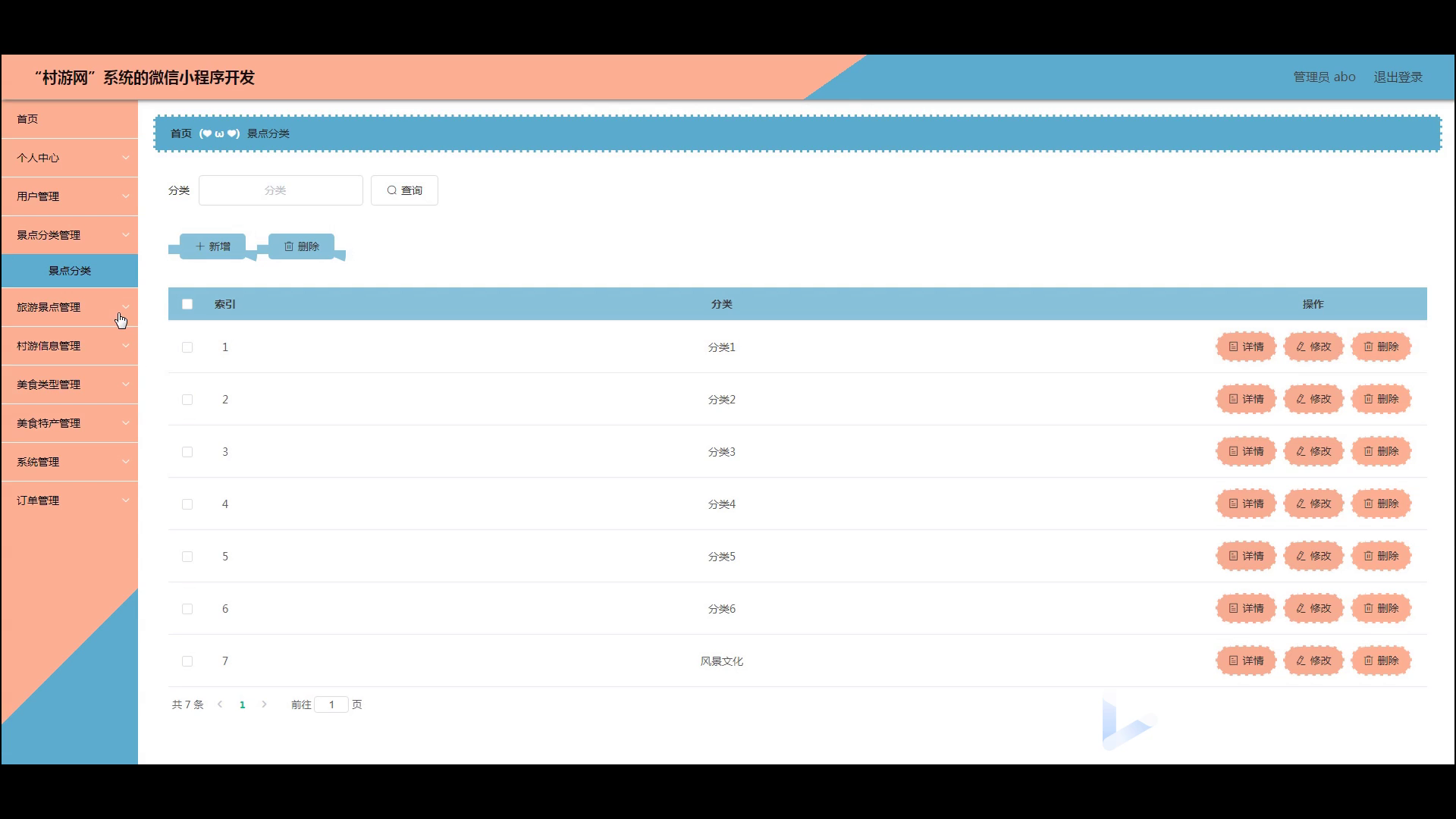Screen dimensions: 1456x819
Task: Open details for row 风景文化
Action: 1246,661
